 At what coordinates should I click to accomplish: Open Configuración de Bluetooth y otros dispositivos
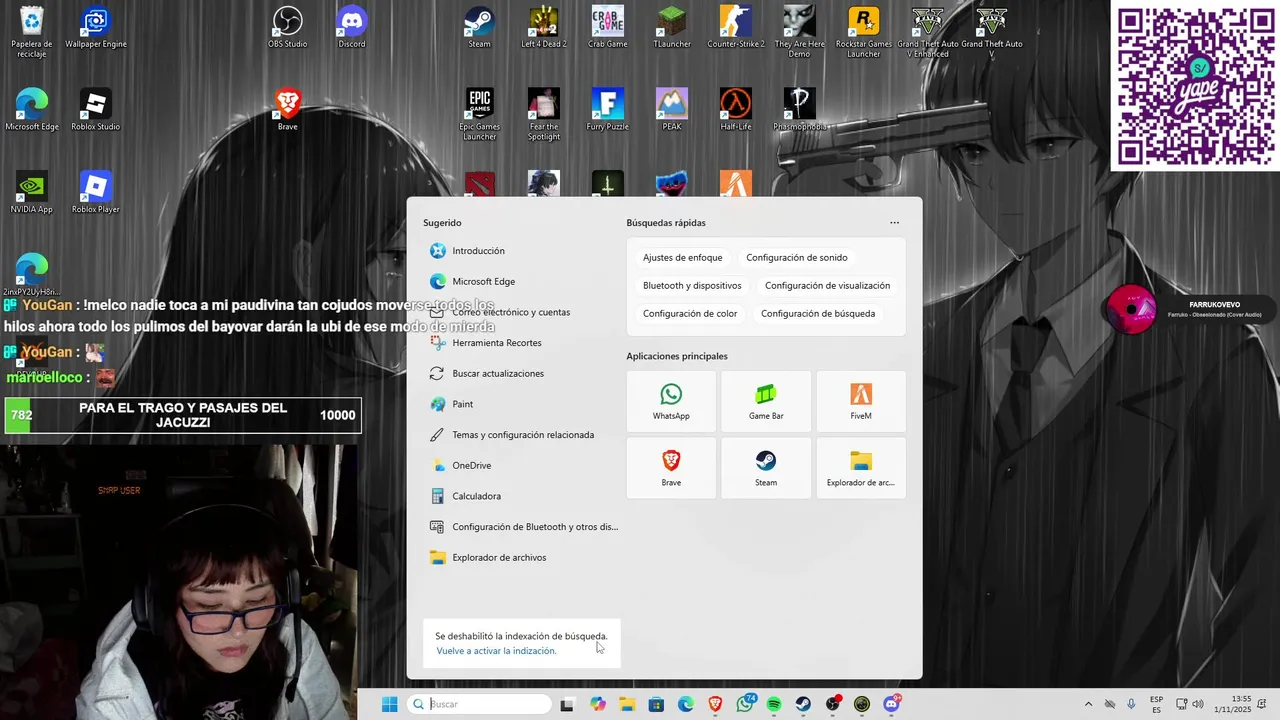(x=521, y=527)
